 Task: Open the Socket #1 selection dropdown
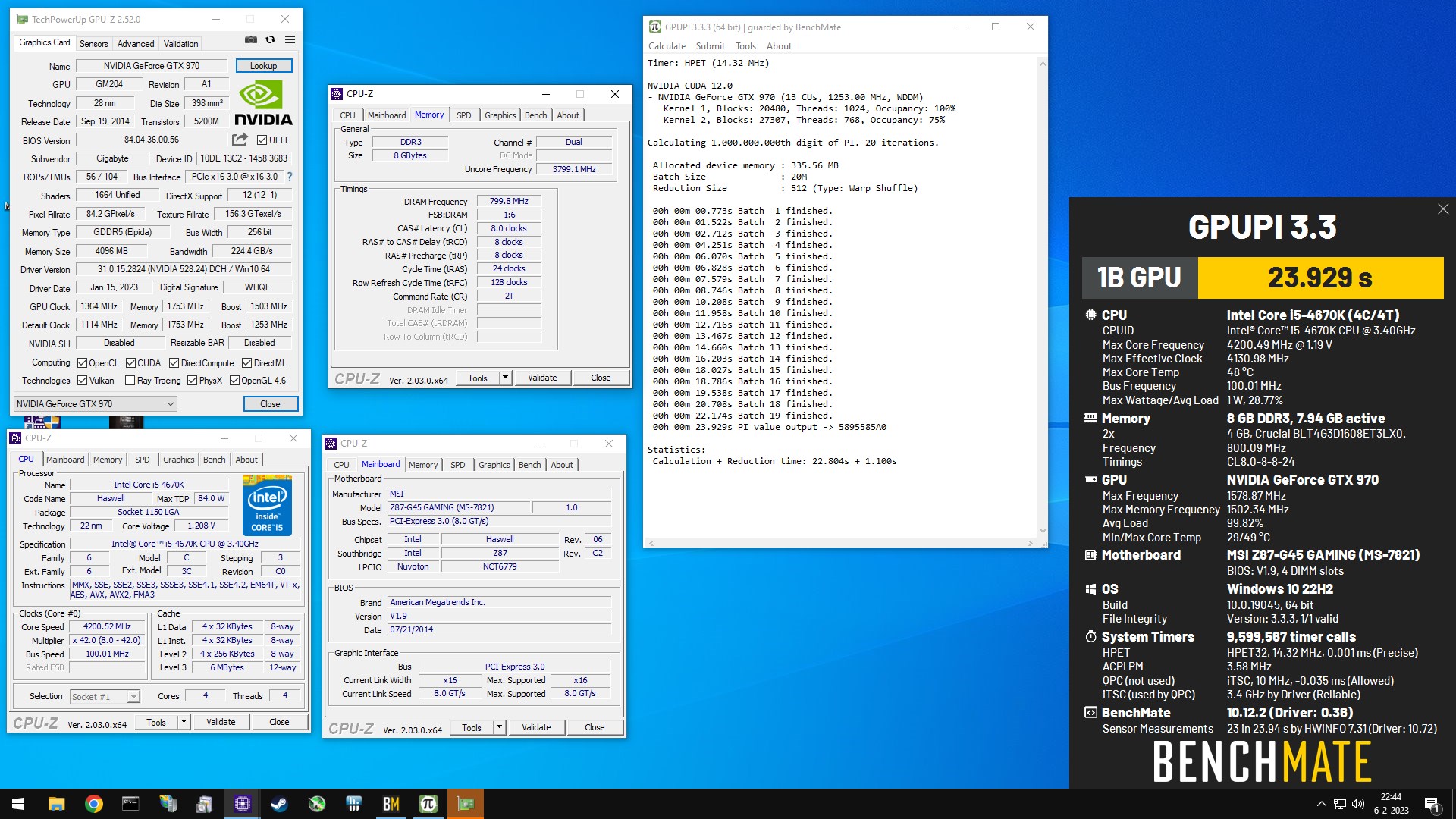click(x=105, y=696)
